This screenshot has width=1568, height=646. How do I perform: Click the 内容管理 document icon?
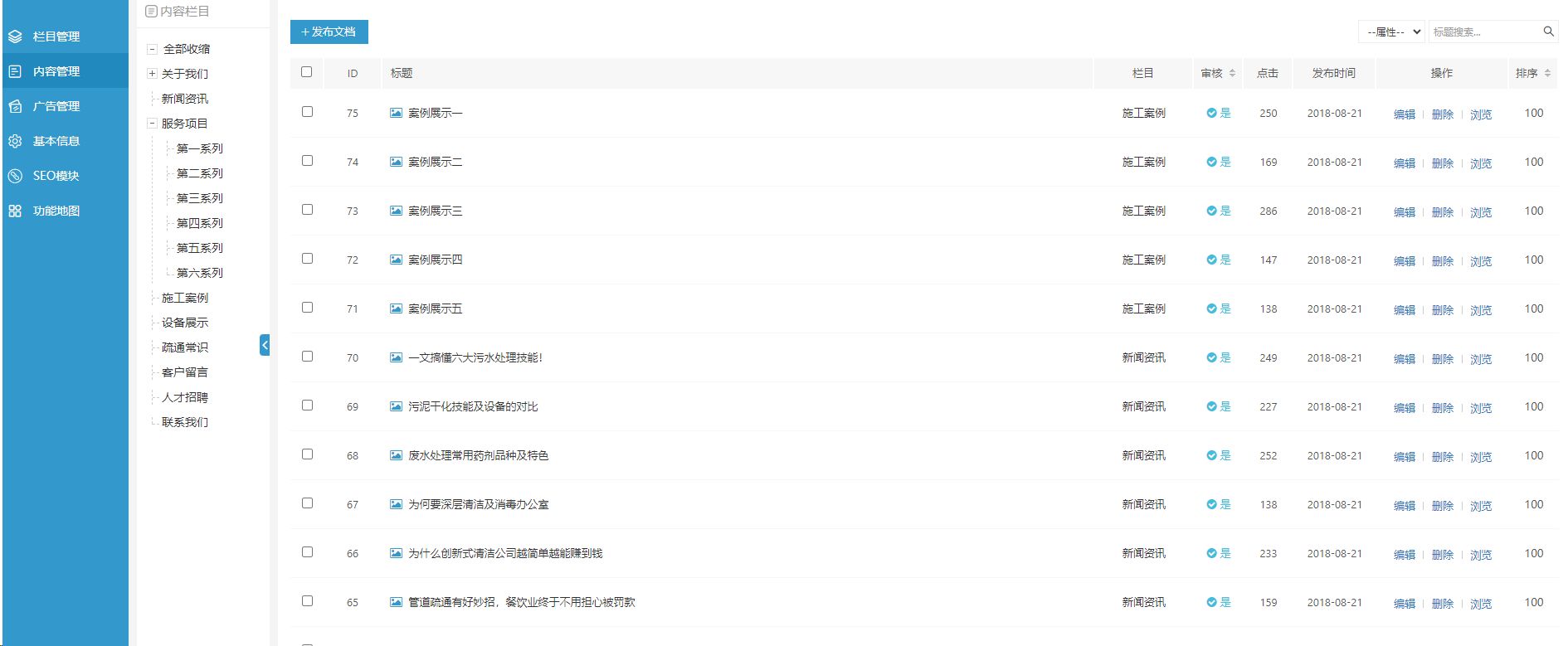click(x=15, y=71)
